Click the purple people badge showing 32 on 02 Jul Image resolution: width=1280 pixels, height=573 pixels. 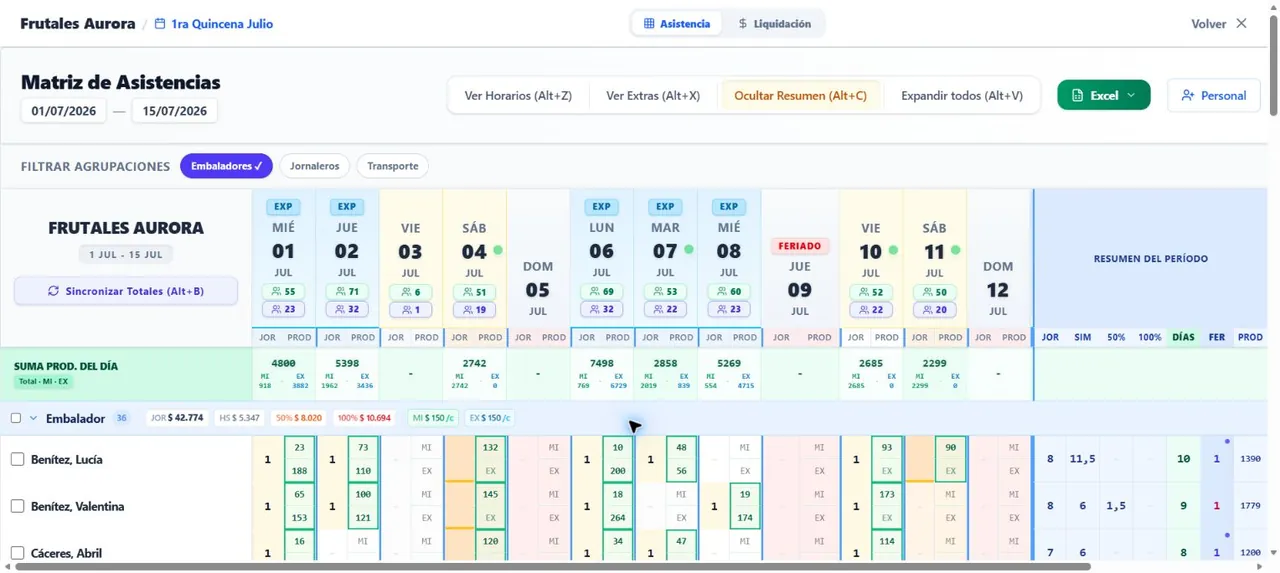tap(347, 310)
